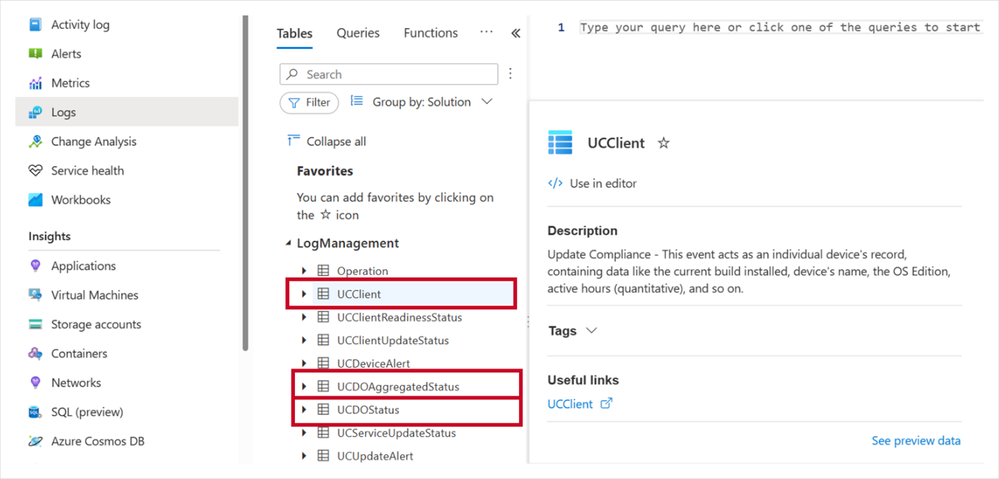This screenshot has height=479, width=999.
Task: Switch to the Functions tab
Action: point(431,33)
